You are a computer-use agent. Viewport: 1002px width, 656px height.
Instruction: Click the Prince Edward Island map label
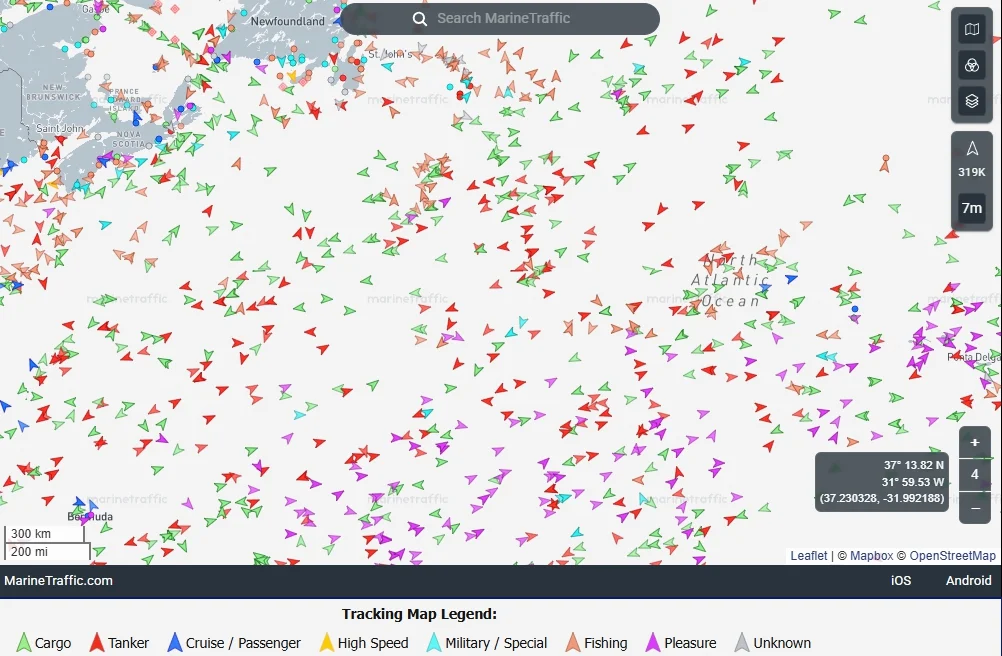coord(124,100)
